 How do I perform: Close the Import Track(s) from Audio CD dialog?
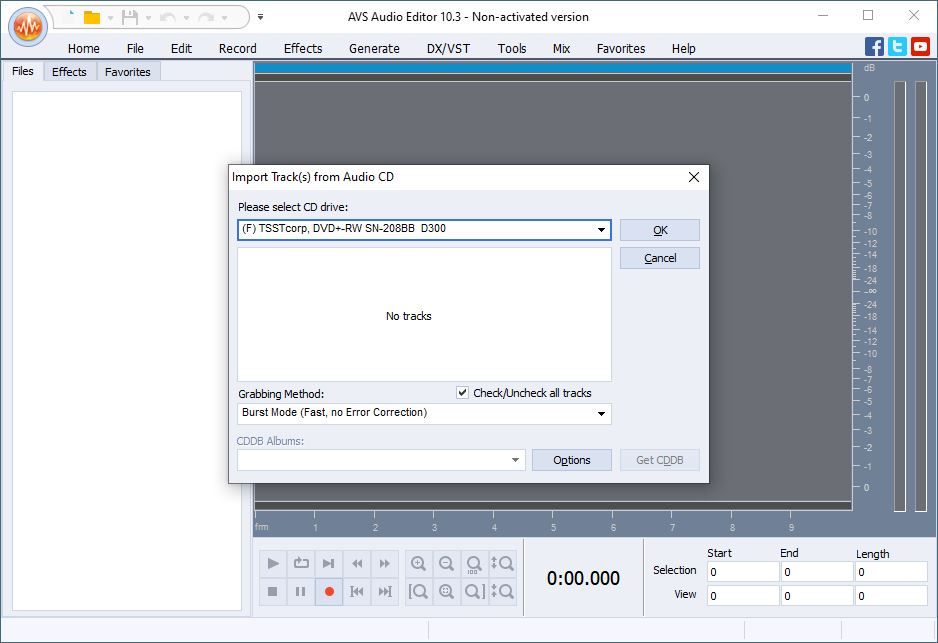[694, 177]
